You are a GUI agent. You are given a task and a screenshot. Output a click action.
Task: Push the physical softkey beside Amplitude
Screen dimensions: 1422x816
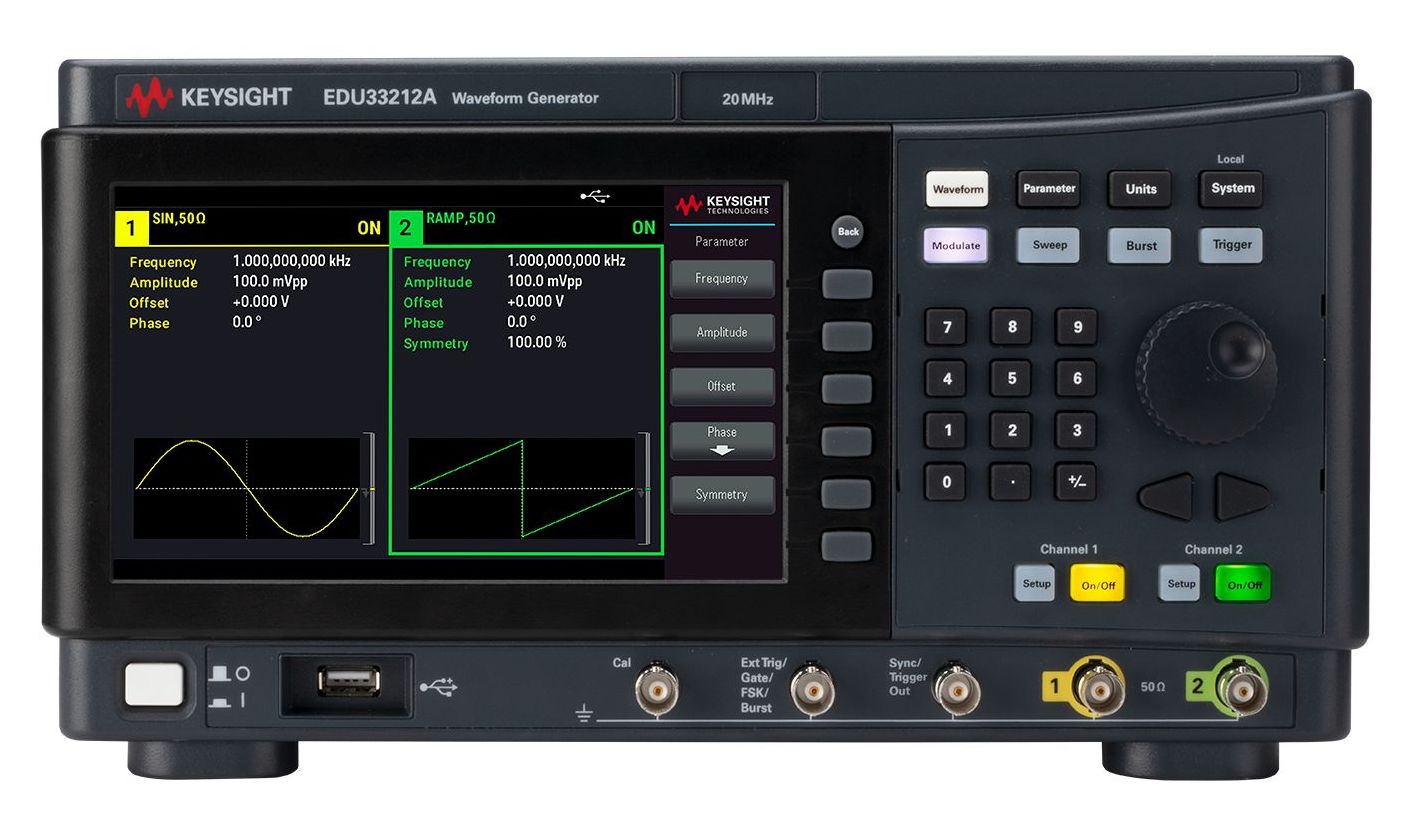click(x=847, y=336)
